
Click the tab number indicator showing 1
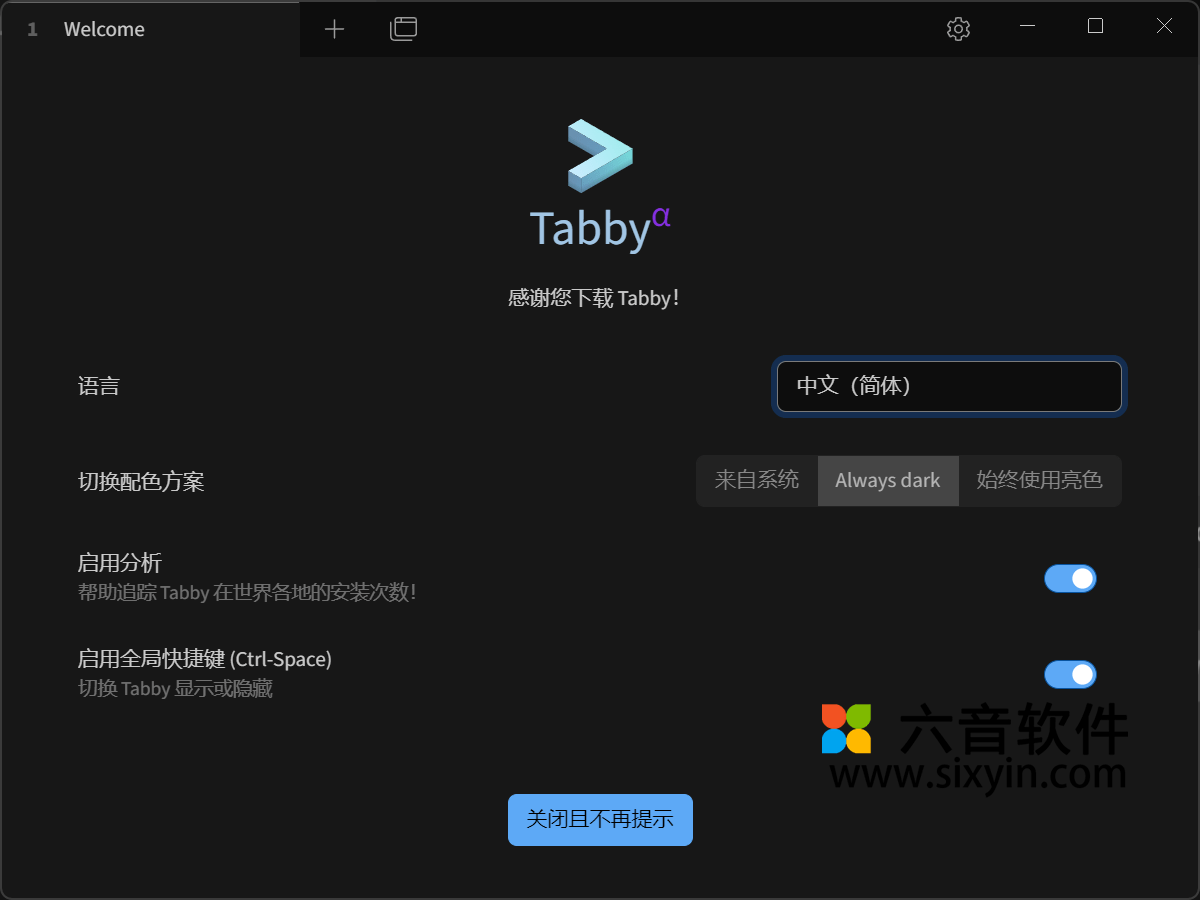click(31, 29)
